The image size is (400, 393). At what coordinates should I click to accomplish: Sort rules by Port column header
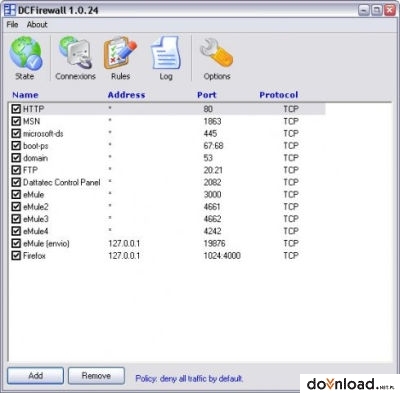tap(207, 95)
